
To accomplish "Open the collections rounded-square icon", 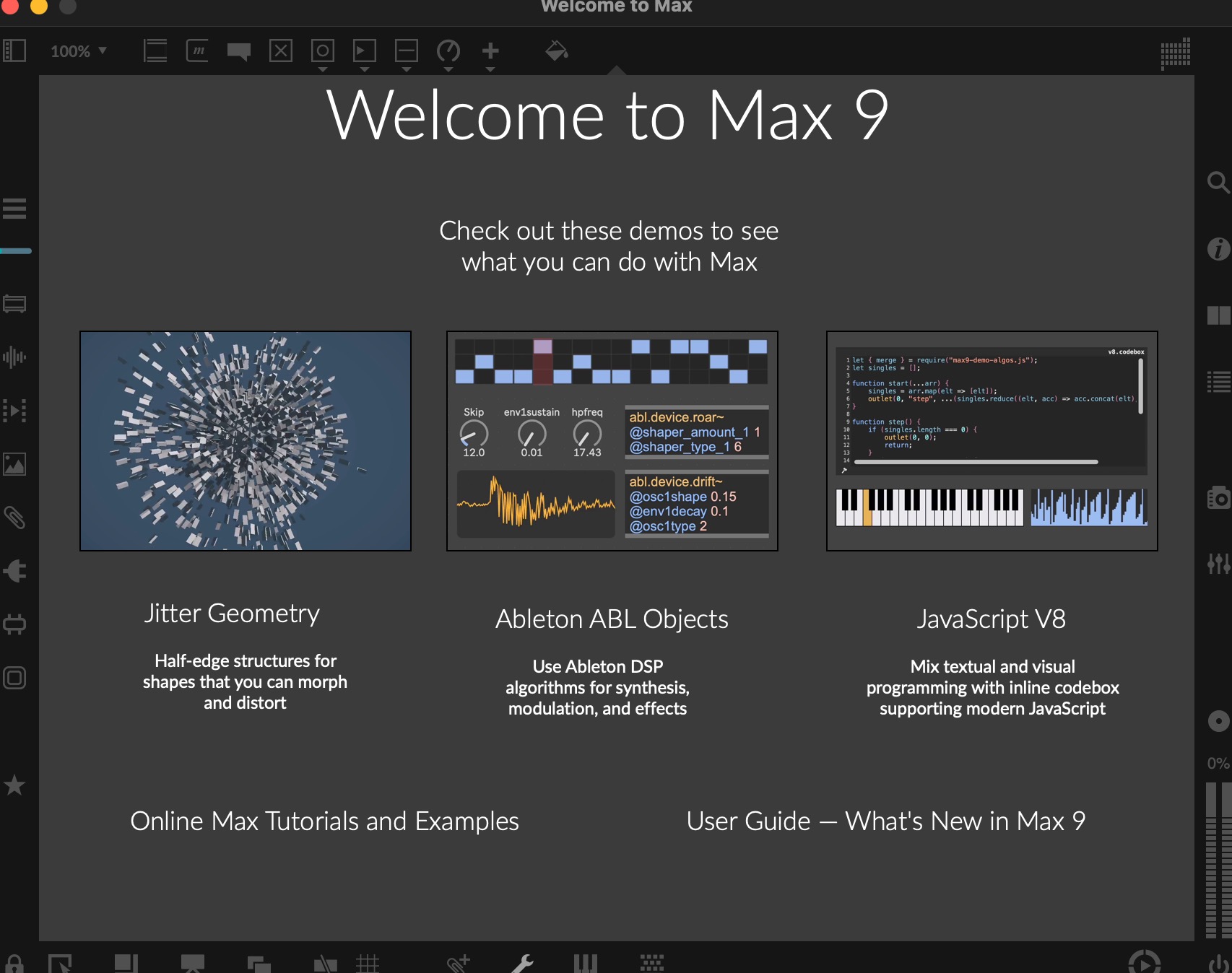I will click(14, 678).
